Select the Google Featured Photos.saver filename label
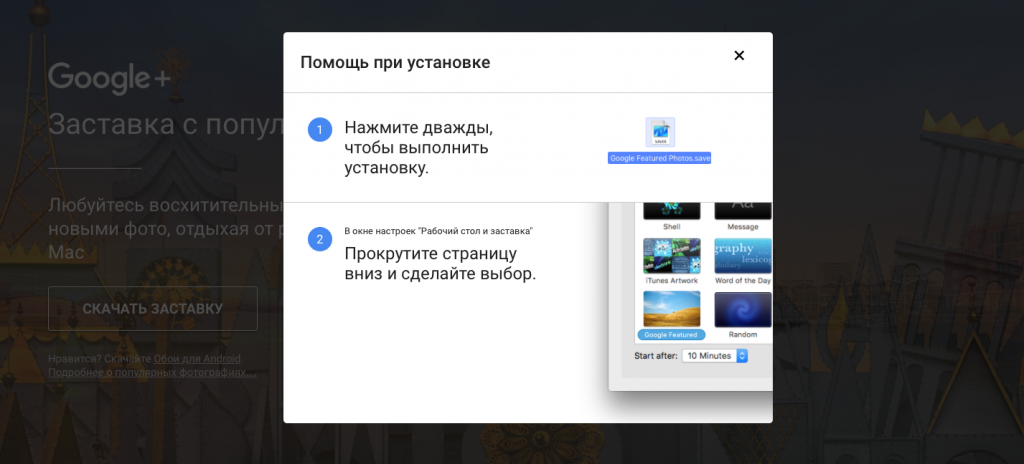This screenshot has height=464, width=1024. (x=660, y=158)
